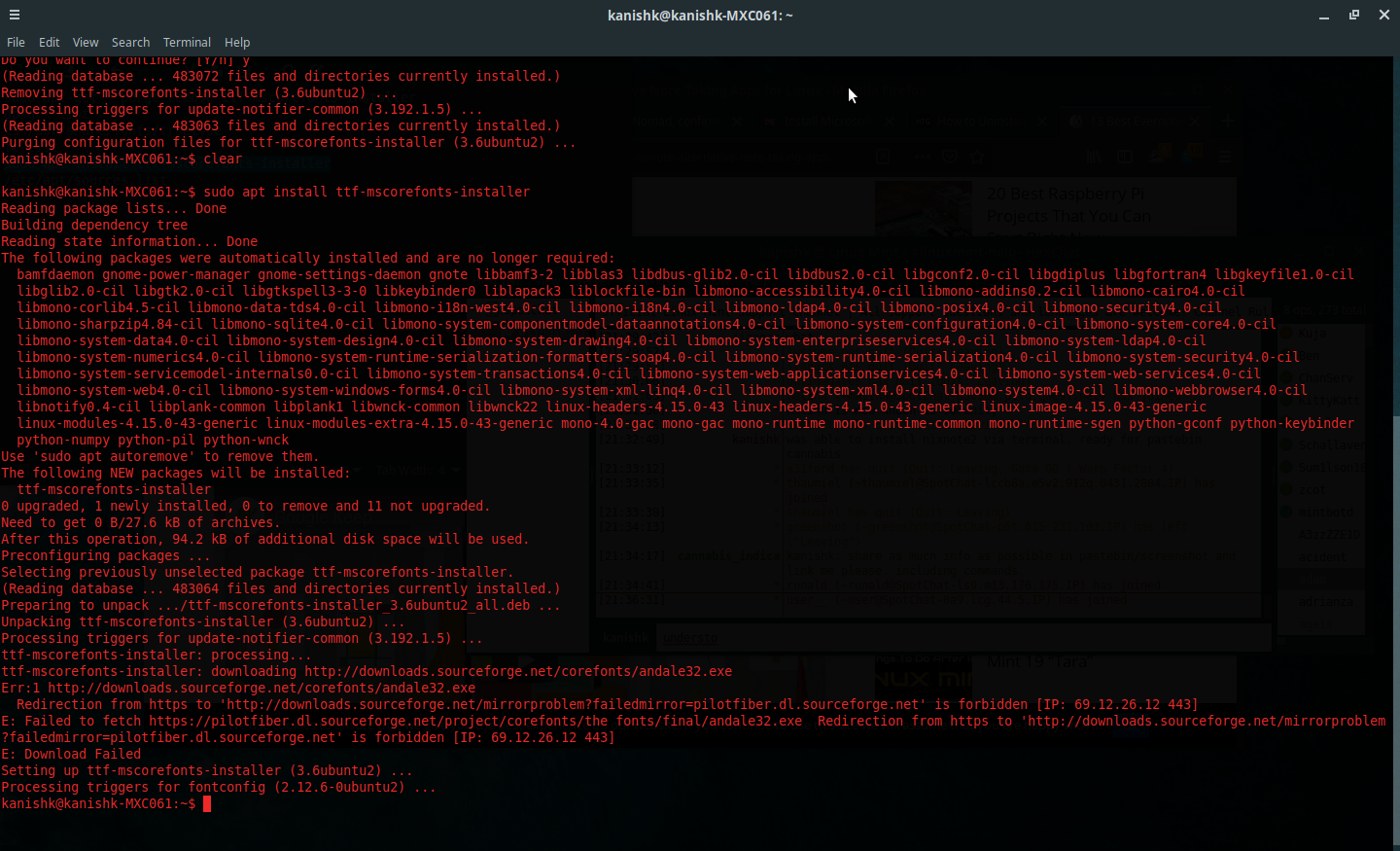This screenshot has height=851, width=1400.
Task: Click the "Use 'sudo apt autoremove'" line
Action: [160, 457]
